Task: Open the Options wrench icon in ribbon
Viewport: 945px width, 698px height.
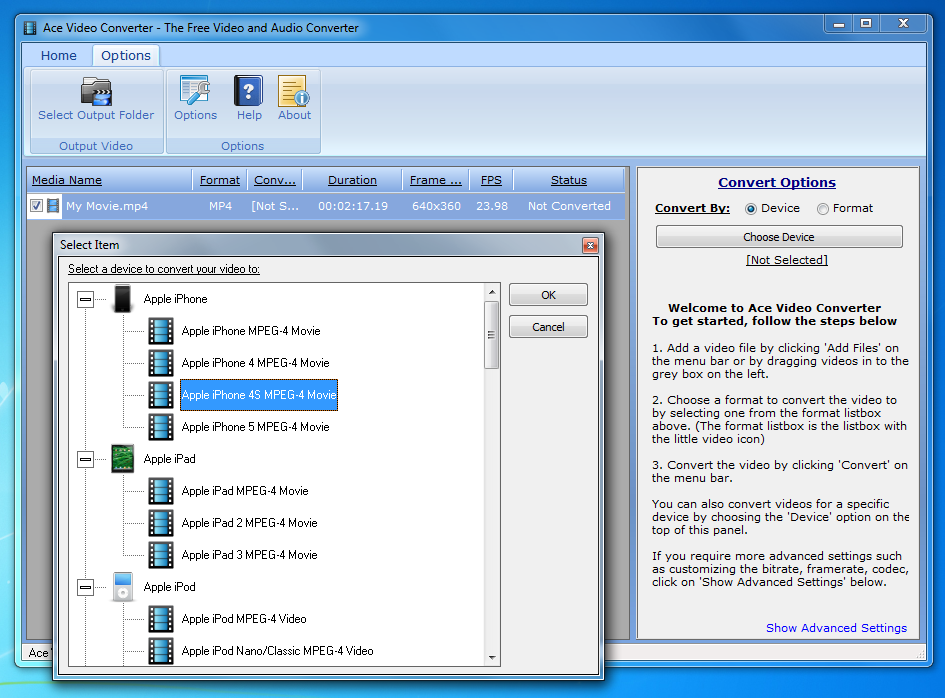Action: [195, 90]
